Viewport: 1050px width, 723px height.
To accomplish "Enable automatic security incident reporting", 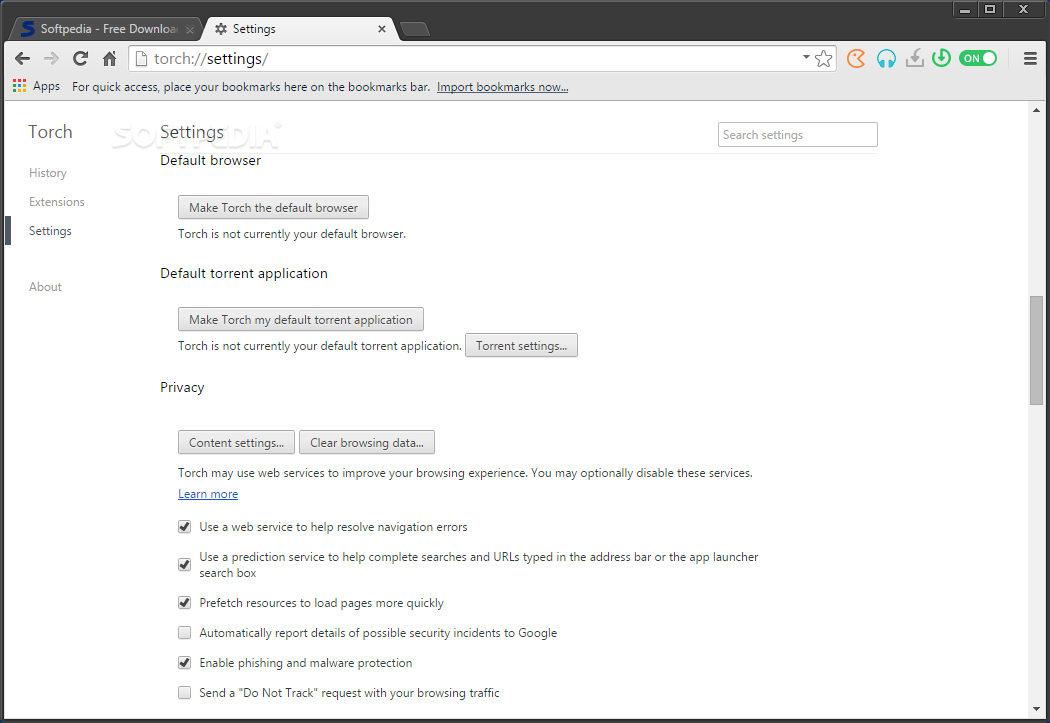I will coord(184,633).
